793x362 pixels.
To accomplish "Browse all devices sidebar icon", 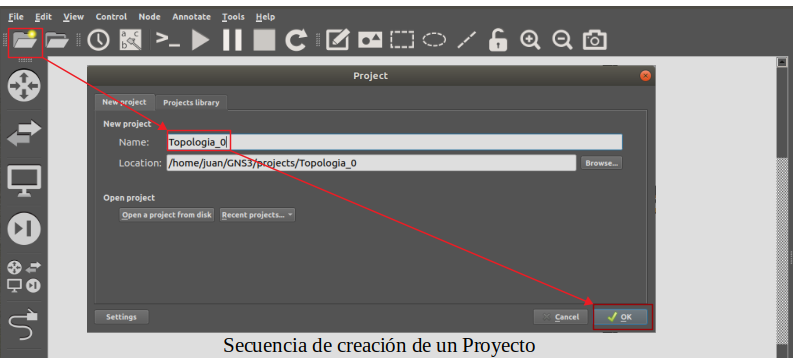I will tap(24, 276).
